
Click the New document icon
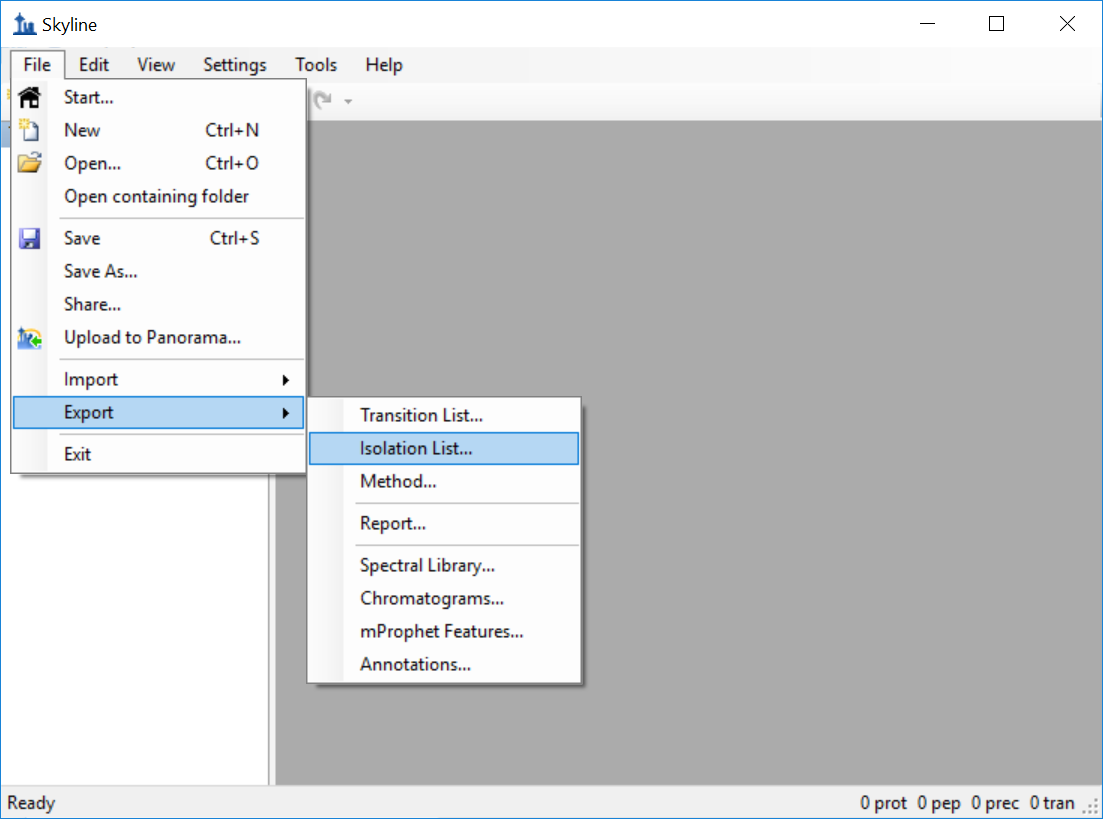coord(30,130)
